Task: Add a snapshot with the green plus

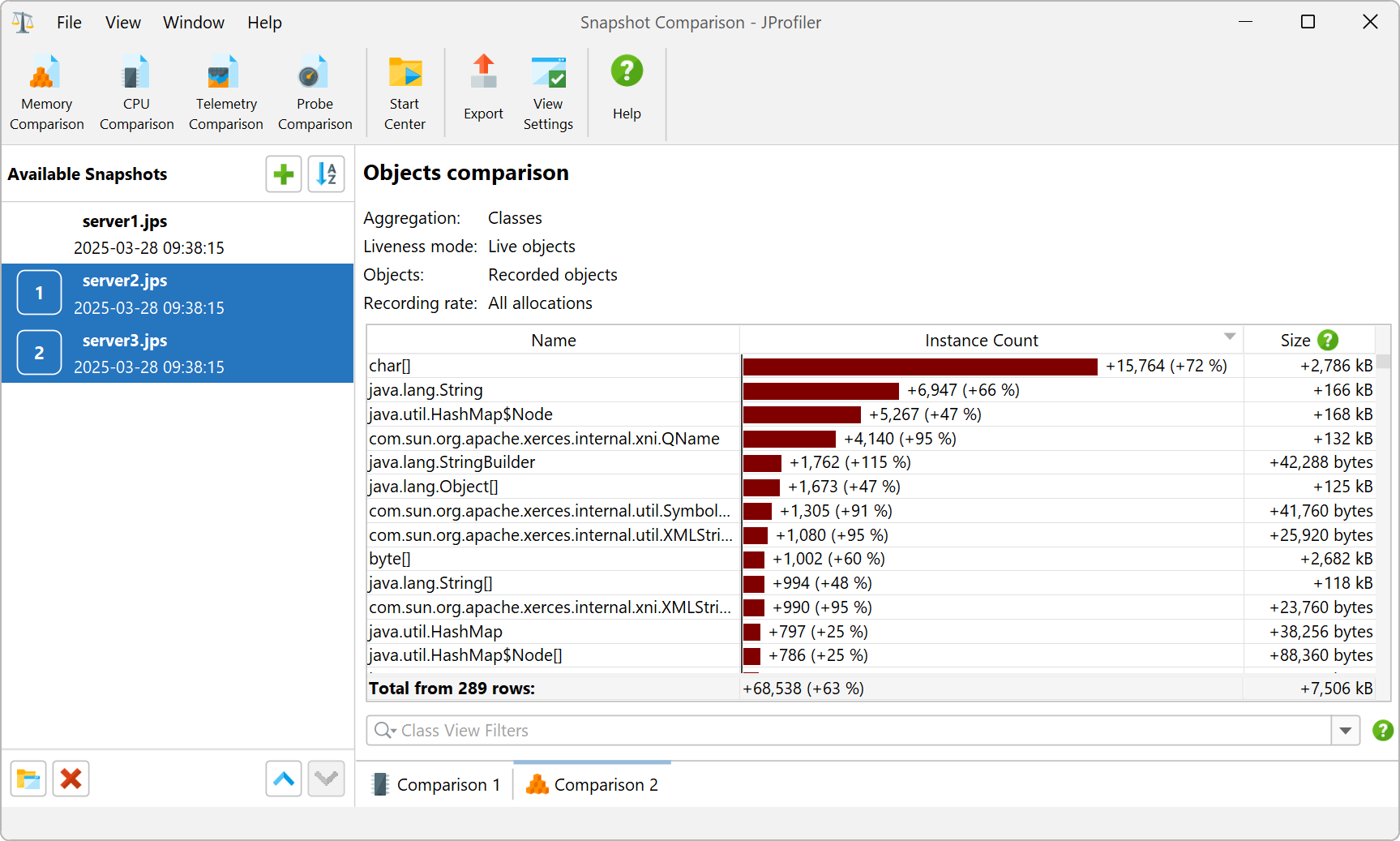Action: [x=284, y=174]
